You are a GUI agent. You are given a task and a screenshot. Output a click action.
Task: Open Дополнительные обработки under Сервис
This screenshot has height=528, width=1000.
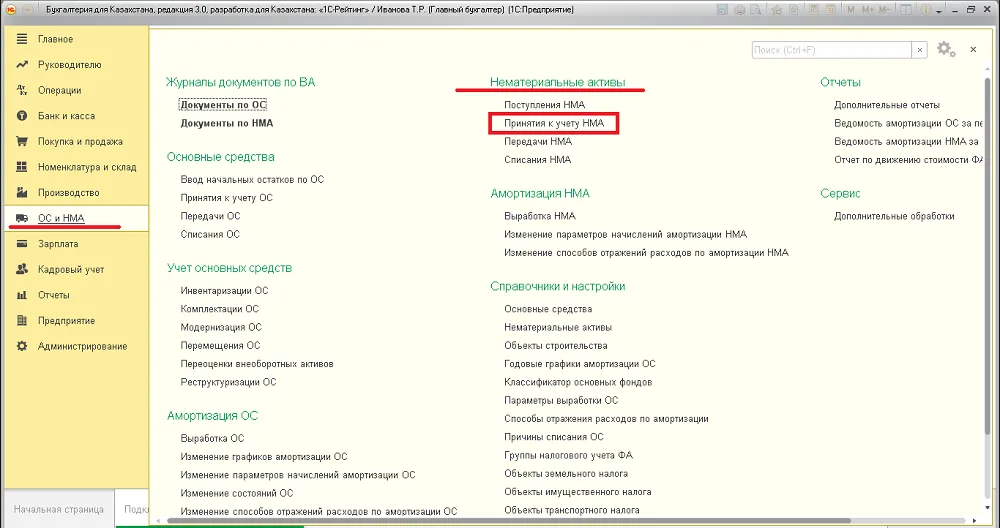(x=894, y=216)
